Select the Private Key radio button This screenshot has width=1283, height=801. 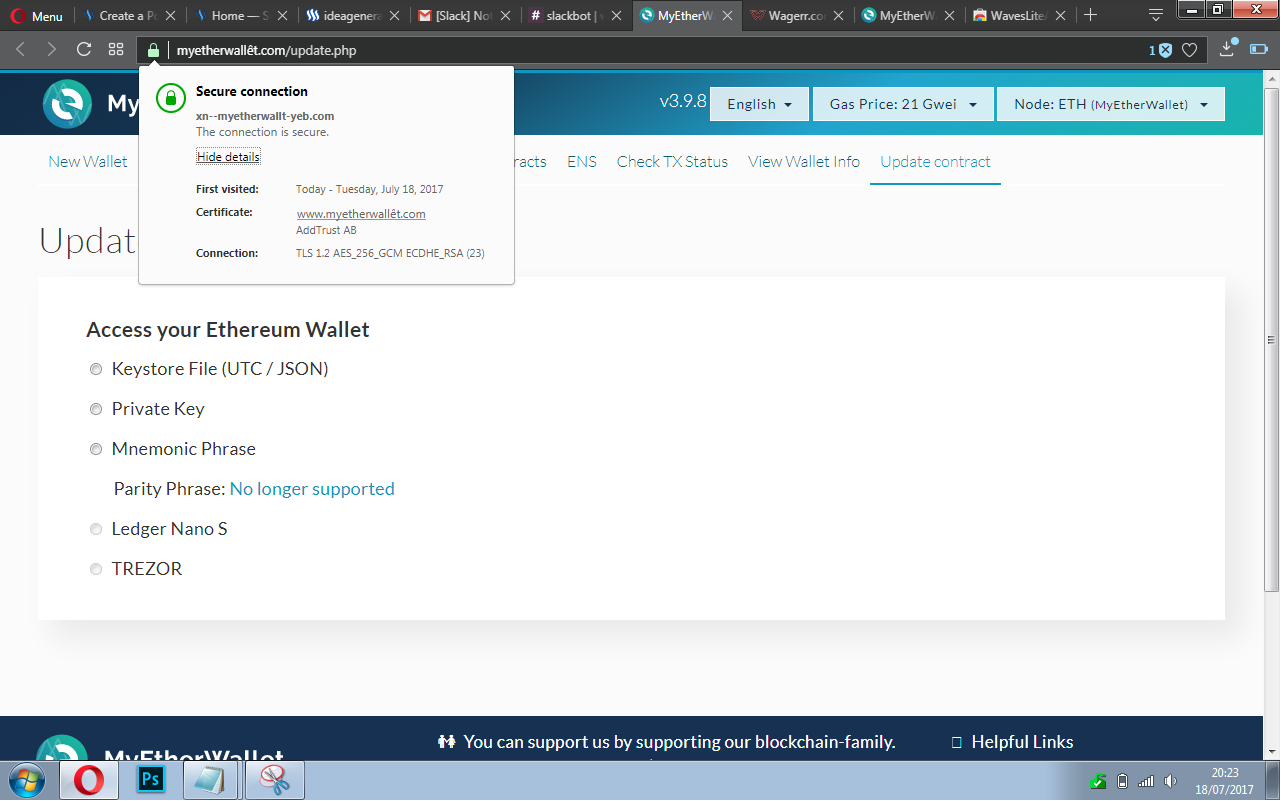point(96,409)
